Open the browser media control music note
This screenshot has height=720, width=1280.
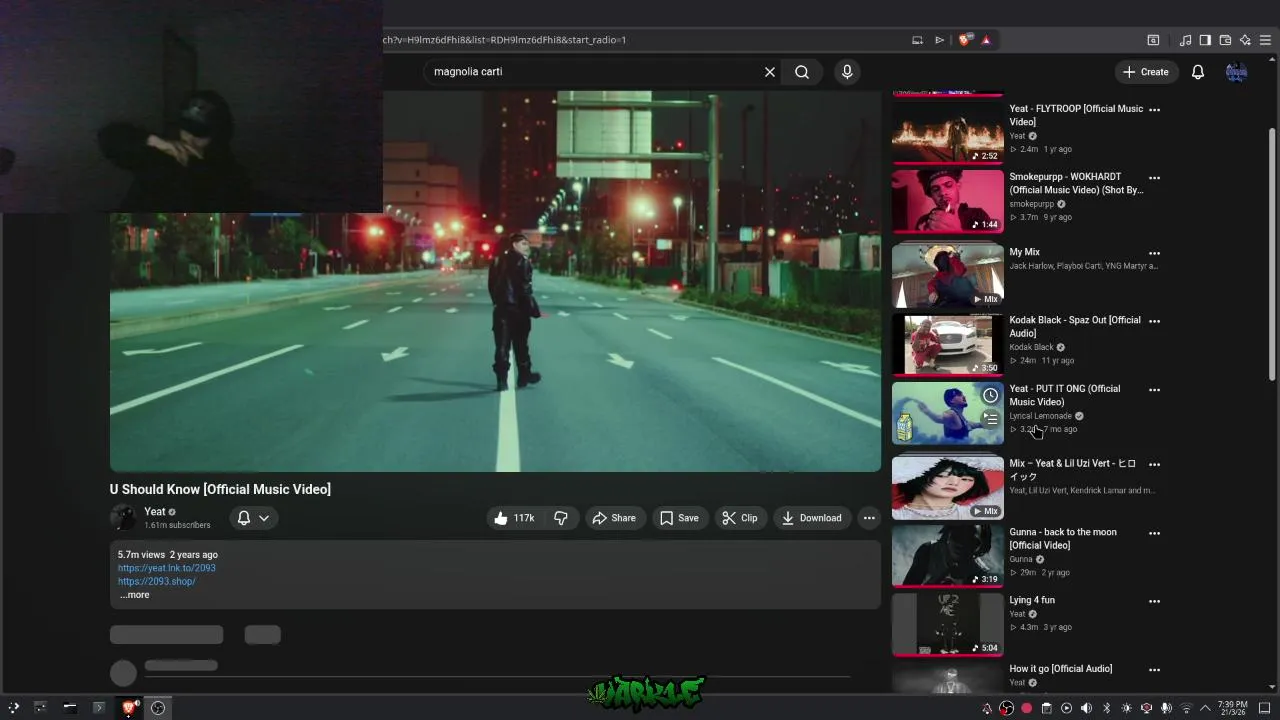(1186, 40)
